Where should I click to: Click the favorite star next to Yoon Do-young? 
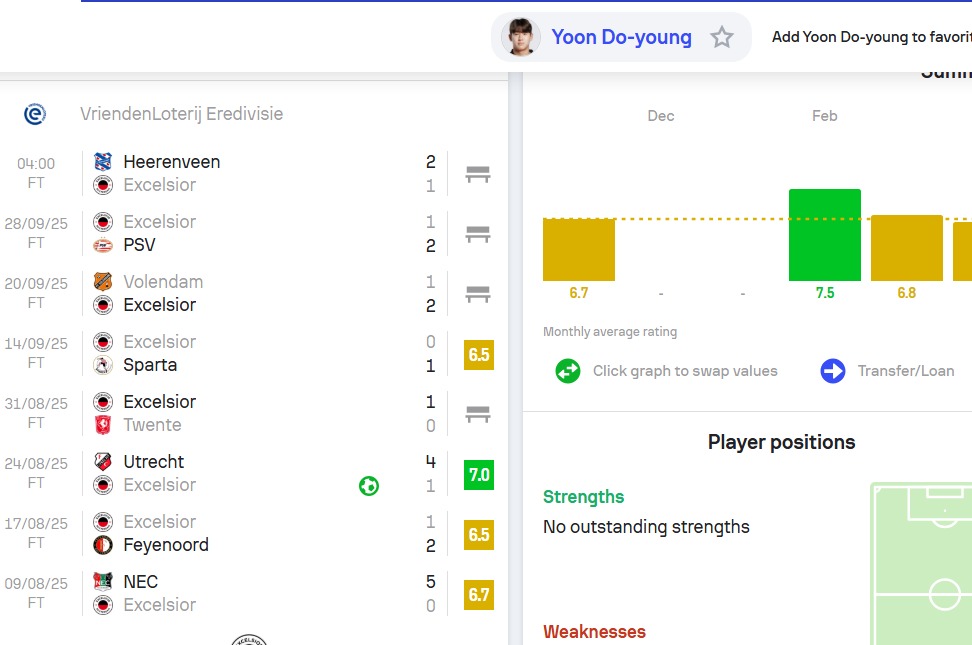point(722,38)
